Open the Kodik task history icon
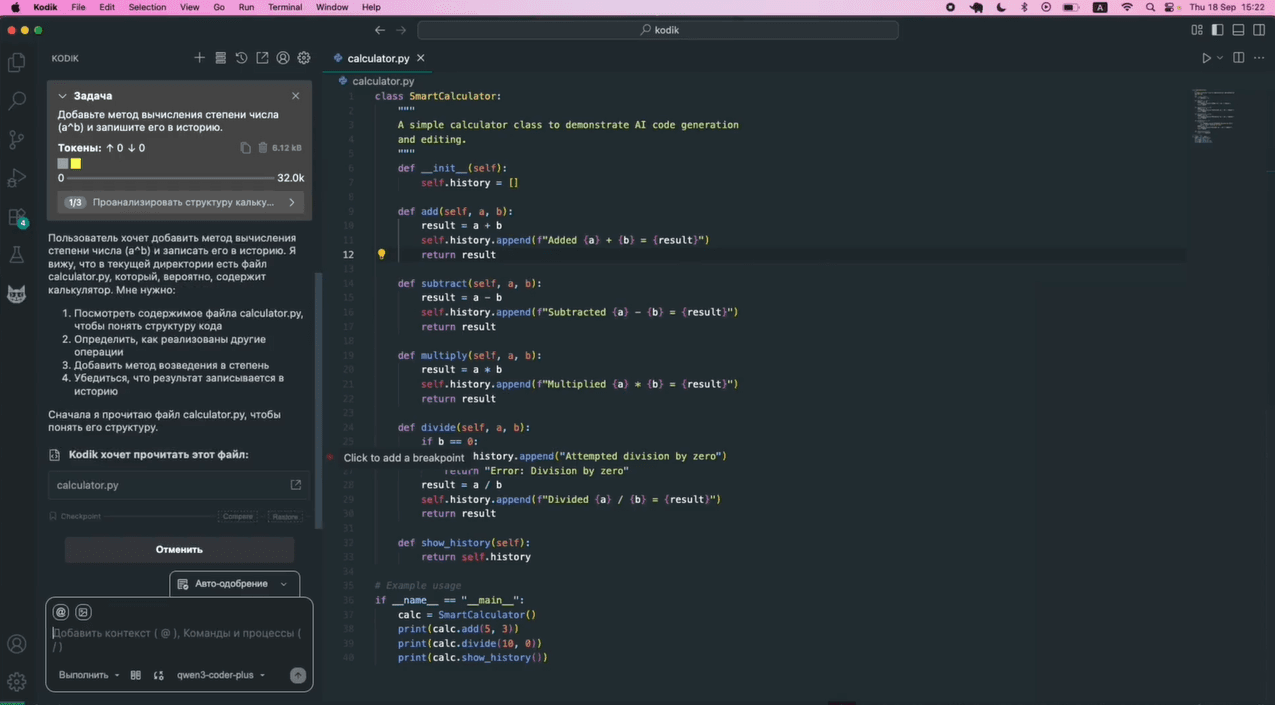Viewport: 1275px width, 705px height. pos(241,58)
